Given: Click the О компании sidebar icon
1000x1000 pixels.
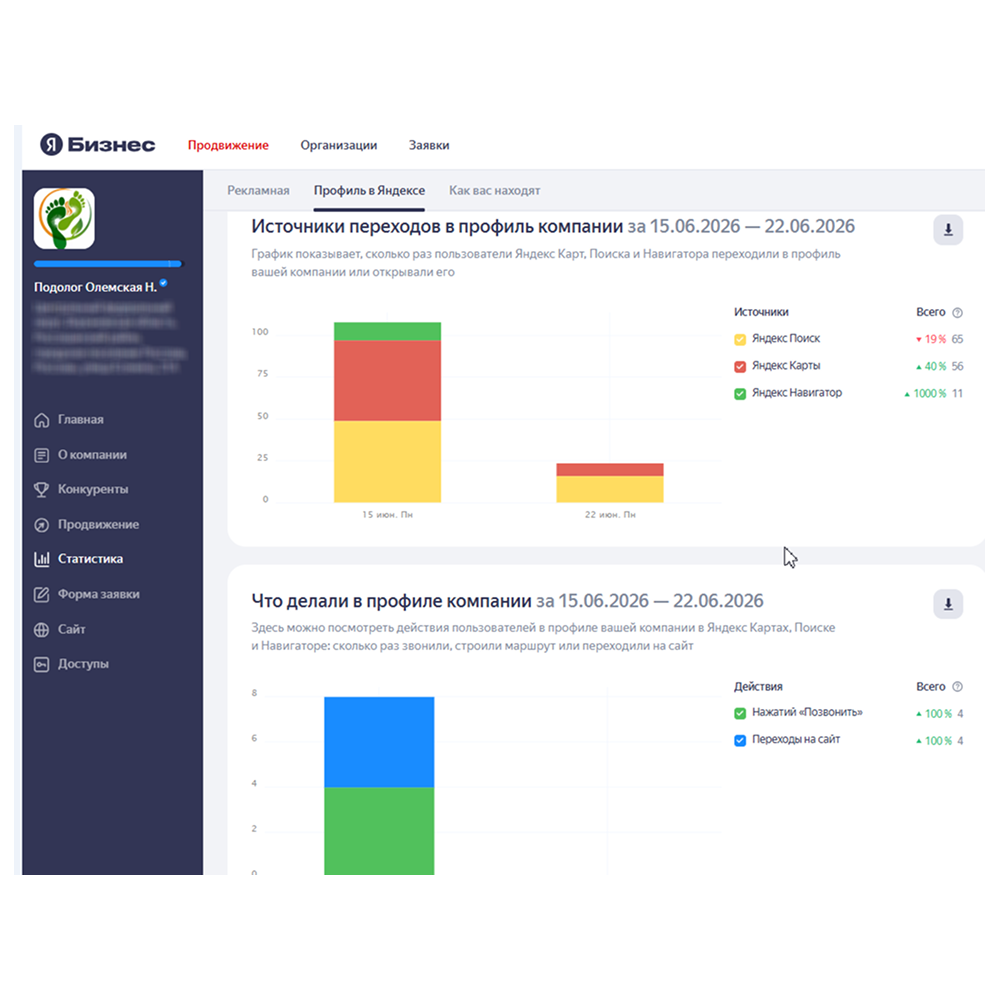Looking at the screenshot, I should [x=41, y=455].
